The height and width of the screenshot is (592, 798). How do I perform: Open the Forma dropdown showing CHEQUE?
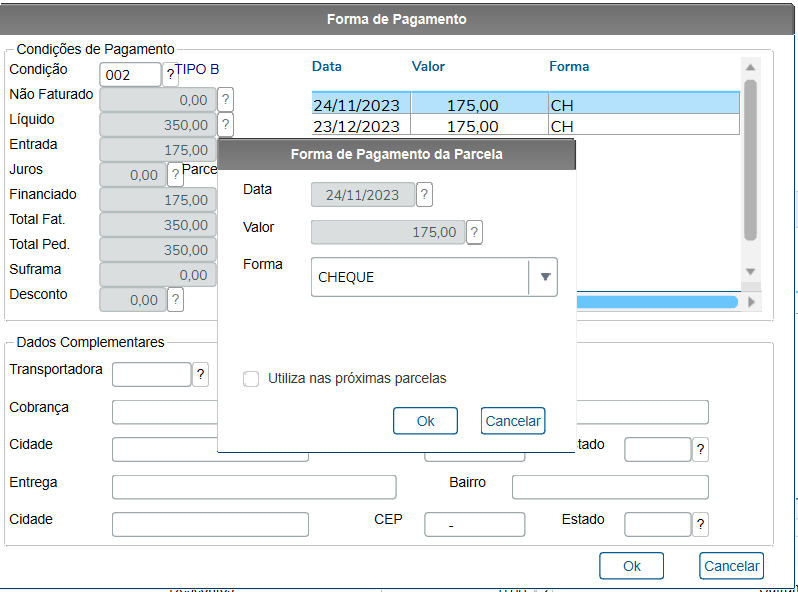tap(544, 277)
